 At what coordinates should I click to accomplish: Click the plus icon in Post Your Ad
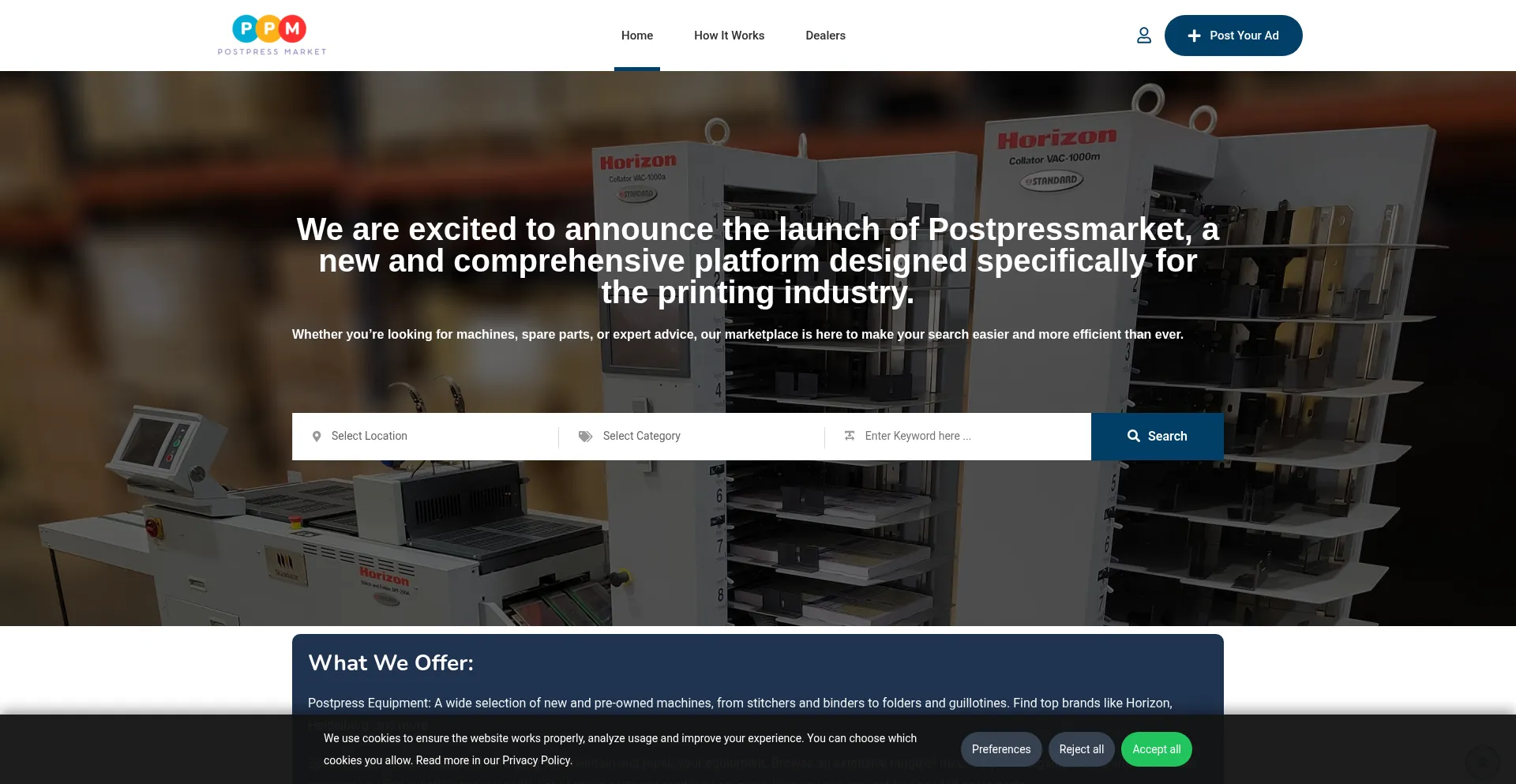1194,36
